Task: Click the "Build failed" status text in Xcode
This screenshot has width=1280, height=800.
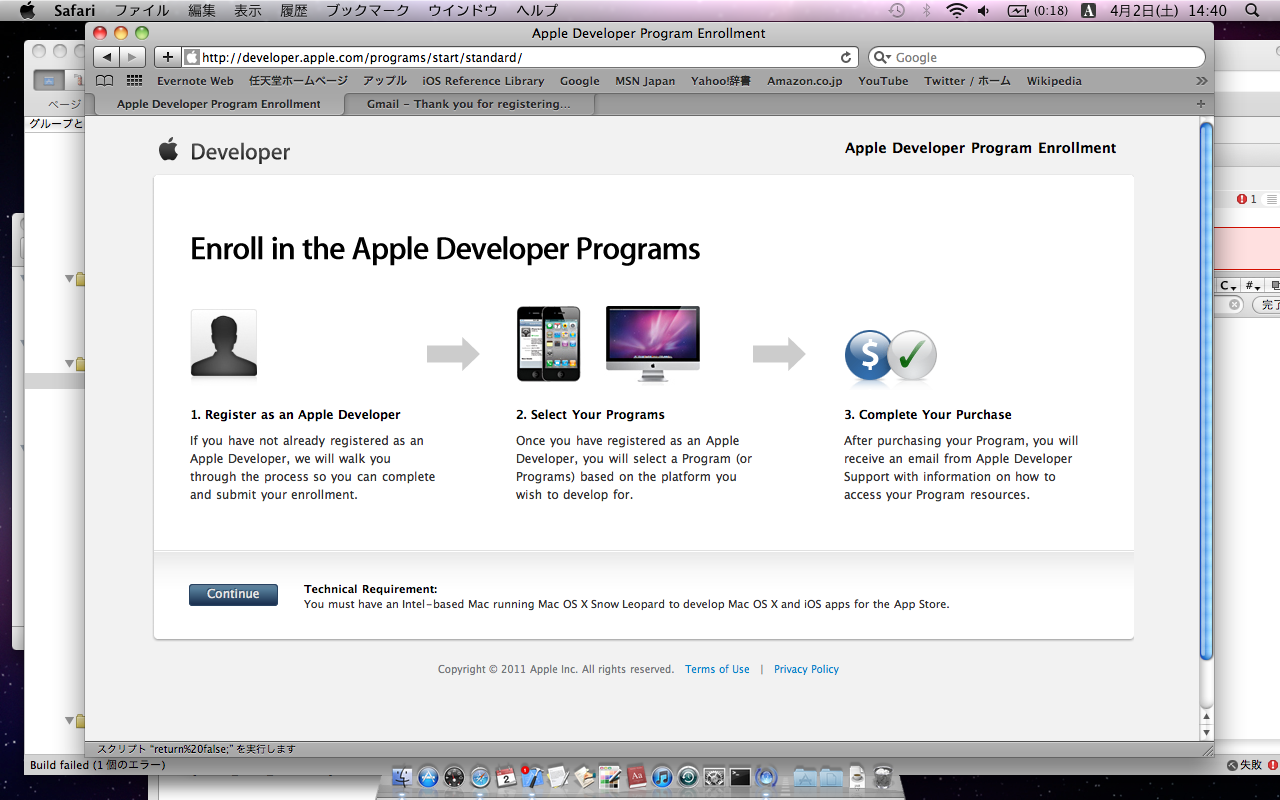Action: click(x=98, y=765)
